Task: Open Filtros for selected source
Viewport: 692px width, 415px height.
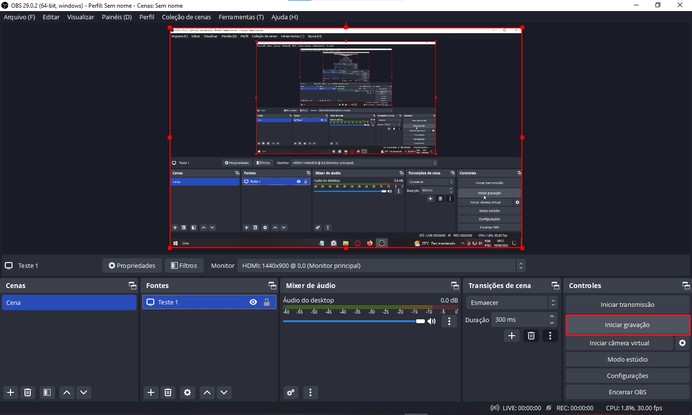Action: point(184,265)
